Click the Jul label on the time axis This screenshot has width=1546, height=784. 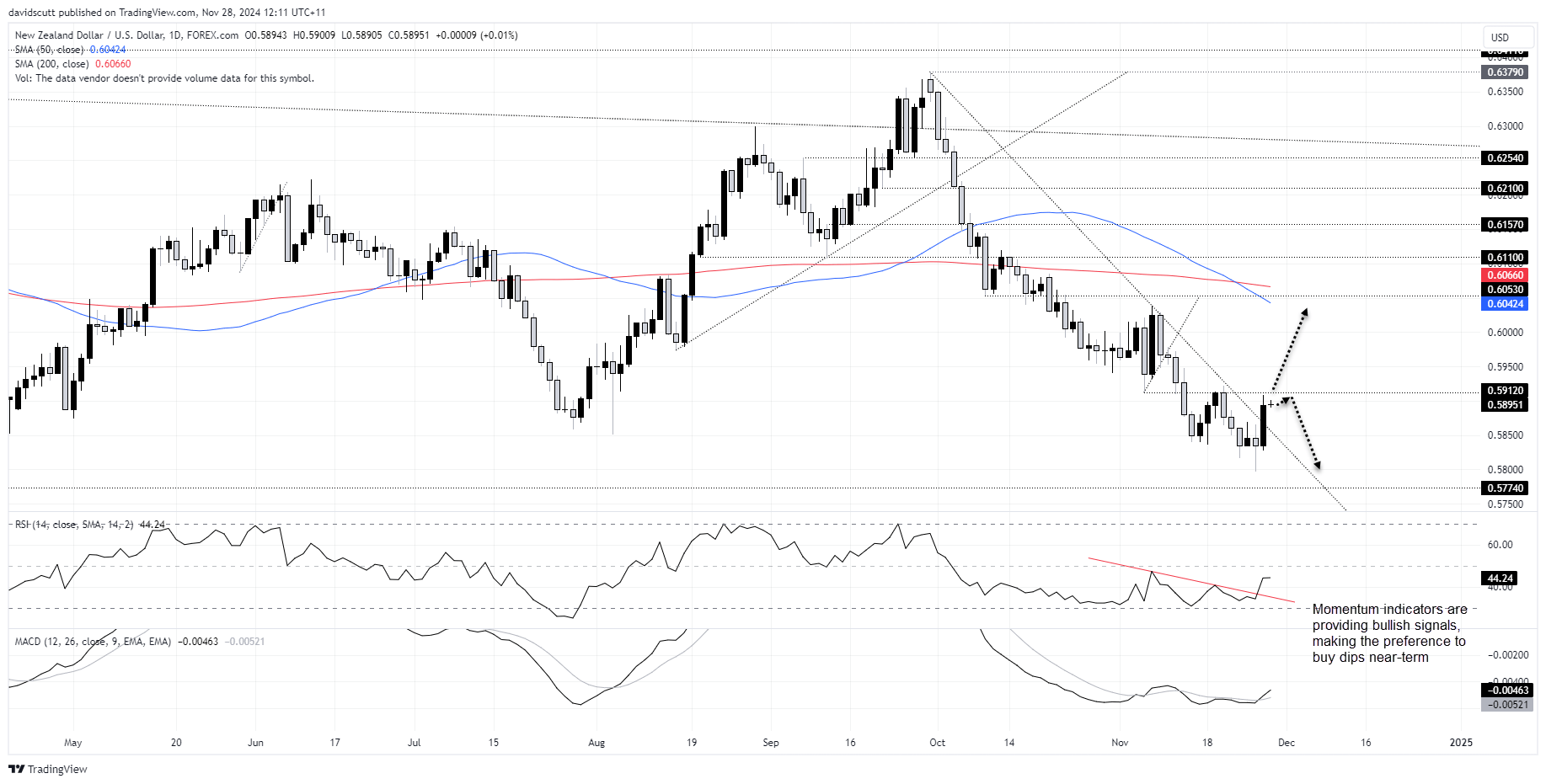coord(414,743)
